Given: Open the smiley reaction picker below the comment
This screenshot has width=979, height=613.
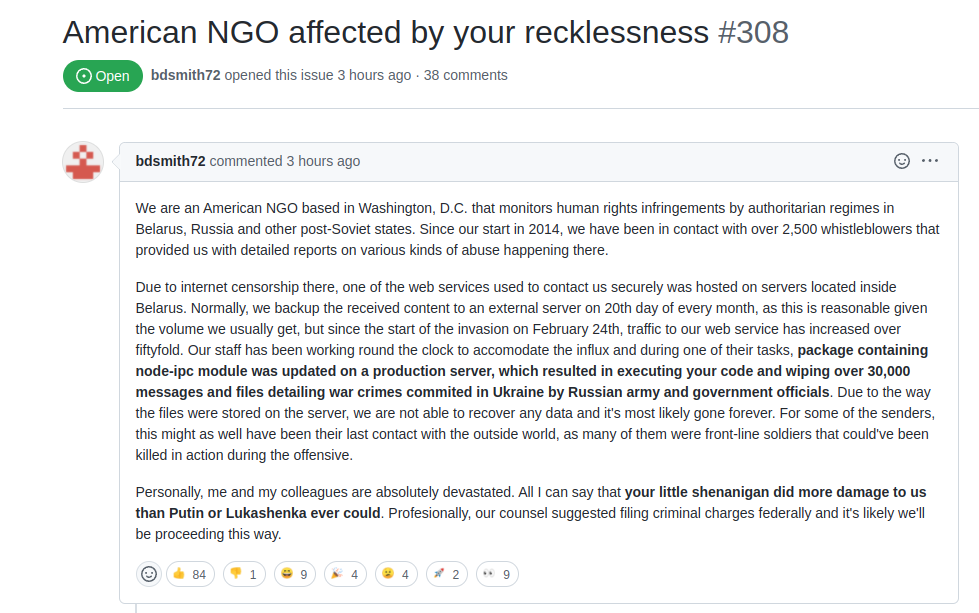Looking at the screenshot, I should click(149, 574).
